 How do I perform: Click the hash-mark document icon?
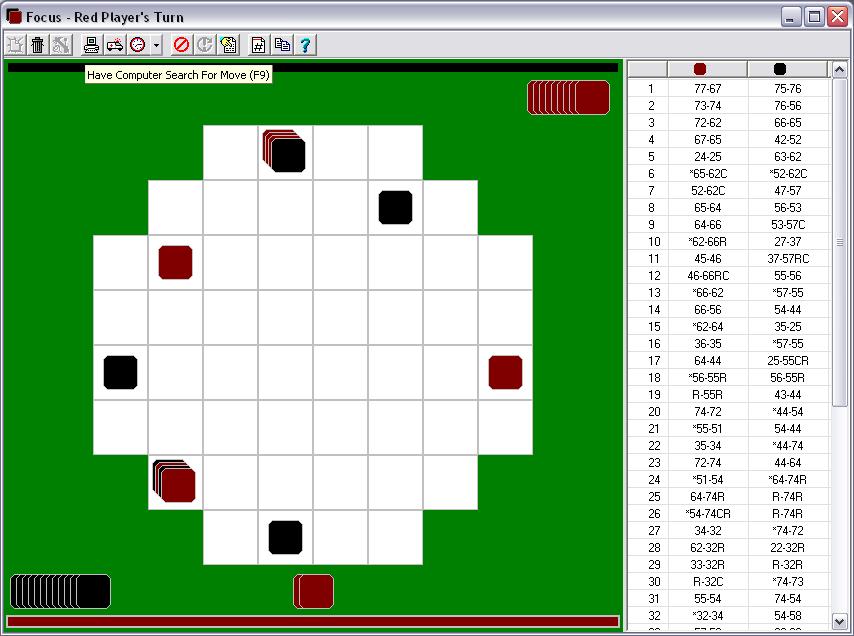[258, 45]
